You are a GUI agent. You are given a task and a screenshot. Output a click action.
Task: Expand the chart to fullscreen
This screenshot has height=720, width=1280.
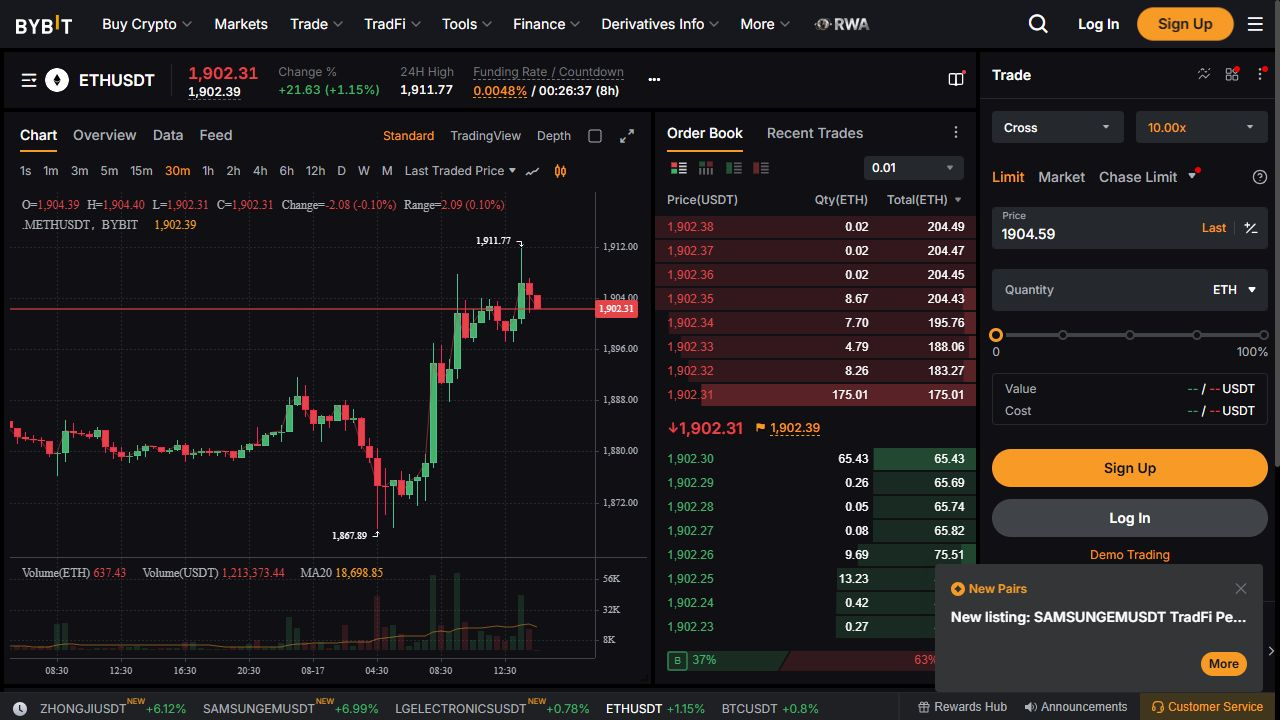tap(627, 136)
